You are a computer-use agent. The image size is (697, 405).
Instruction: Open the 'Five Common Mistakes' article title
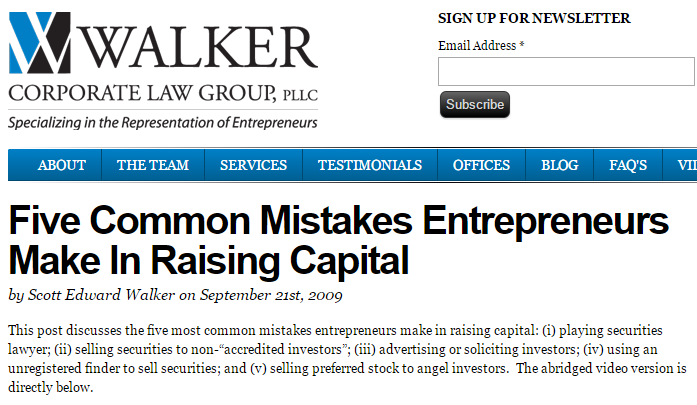click(338, 240)
